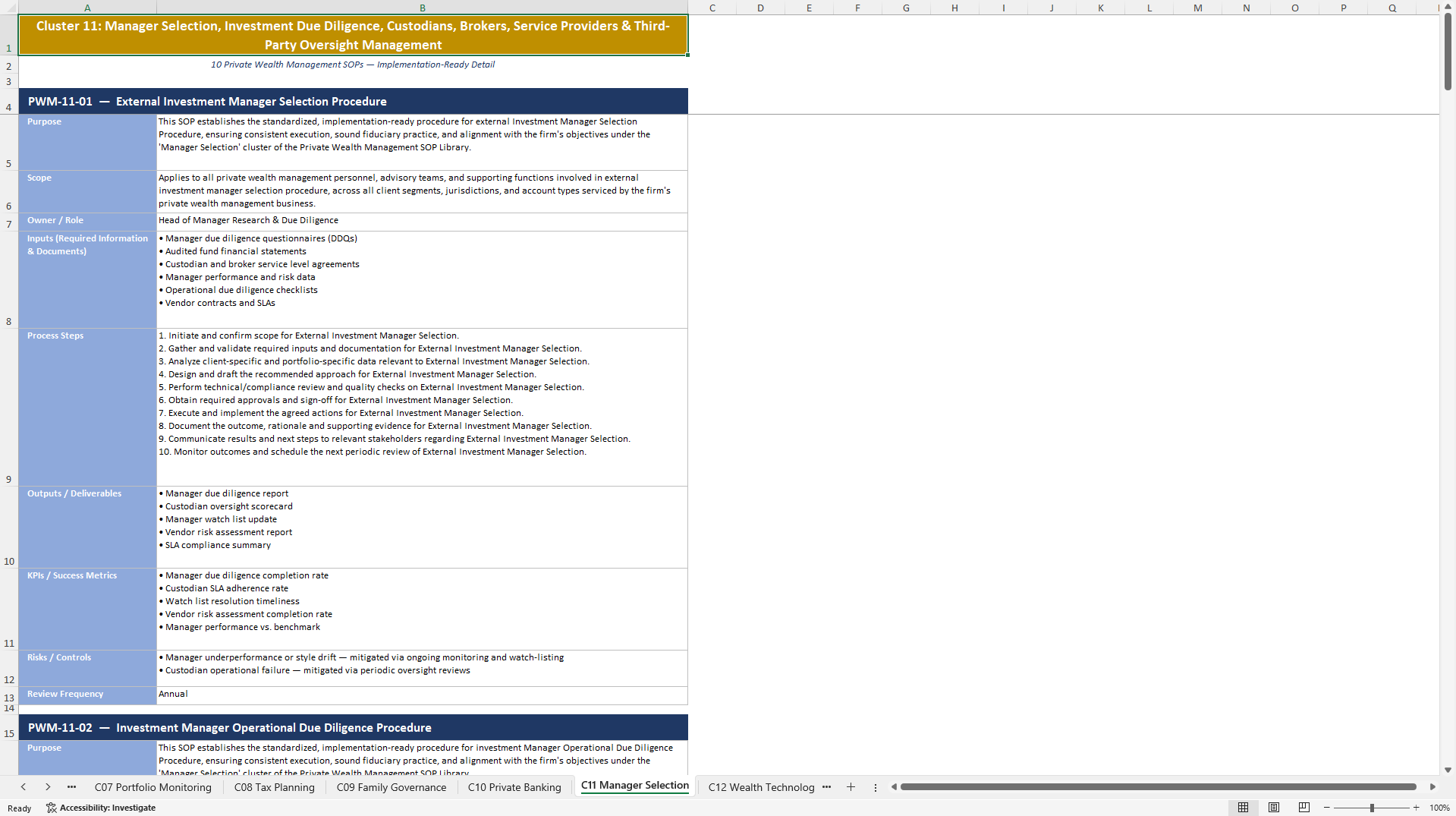Switch to Page Layout view

pos(1274,808)
